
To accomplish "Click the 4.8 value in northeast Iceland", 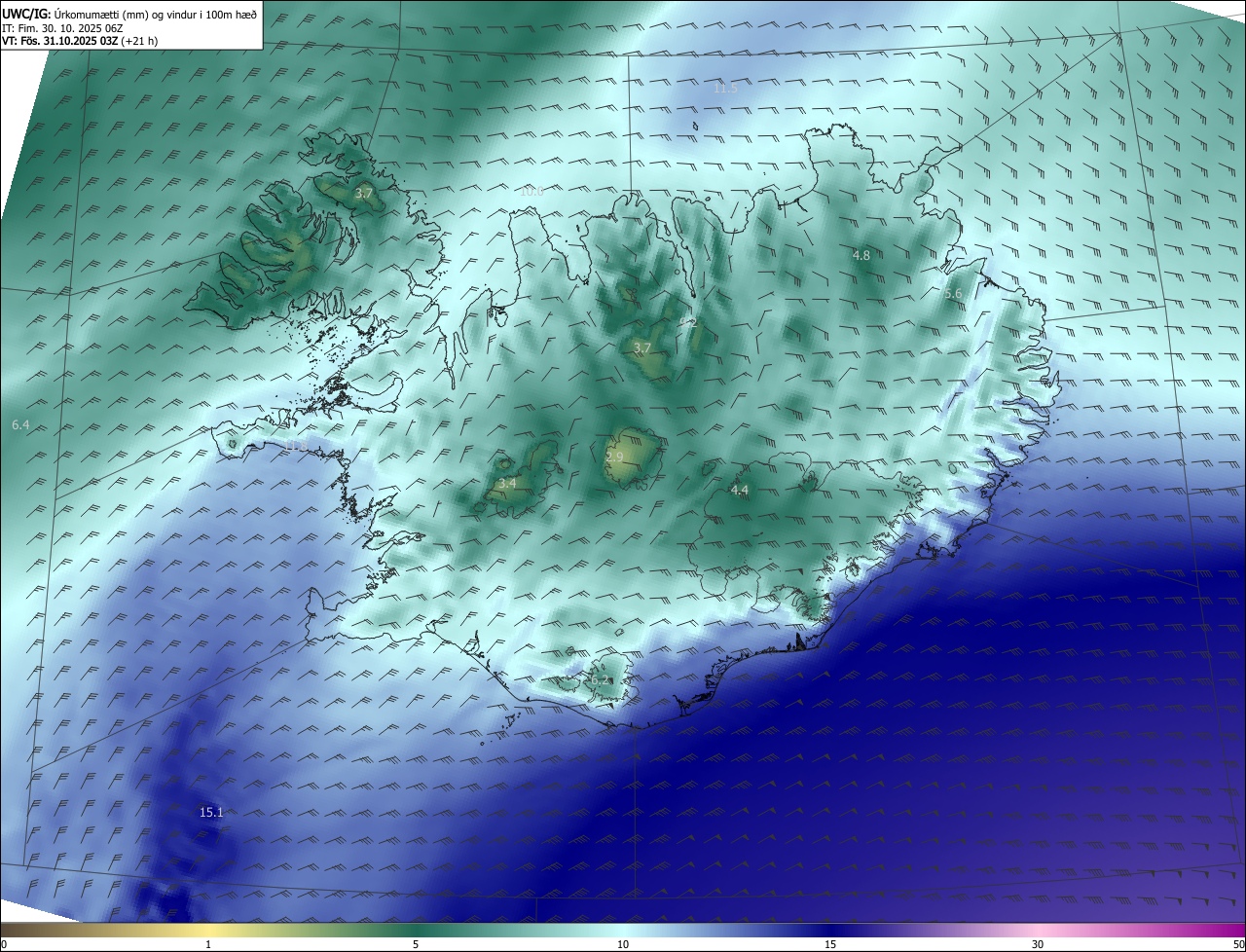I will coord(861,255).
